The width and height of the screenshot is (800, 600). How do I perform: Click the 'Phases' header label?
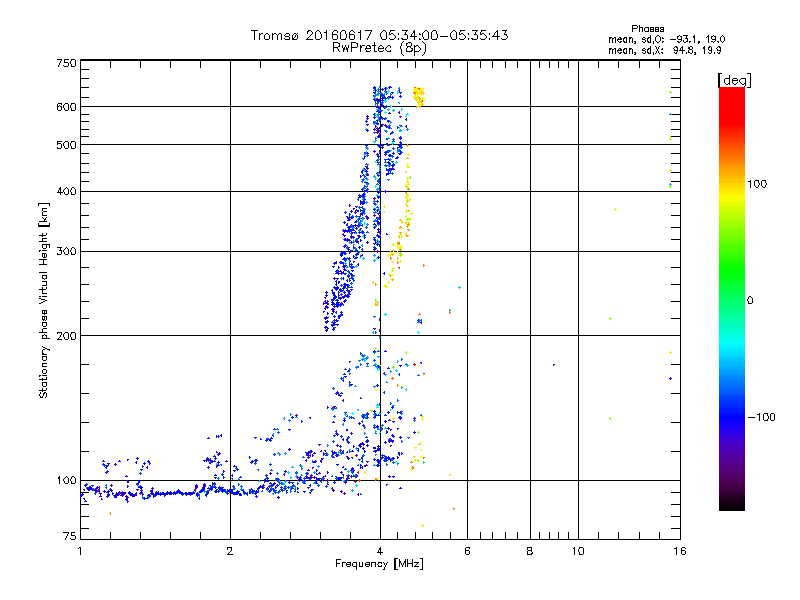pyautogui.click(x=647, y=29)
